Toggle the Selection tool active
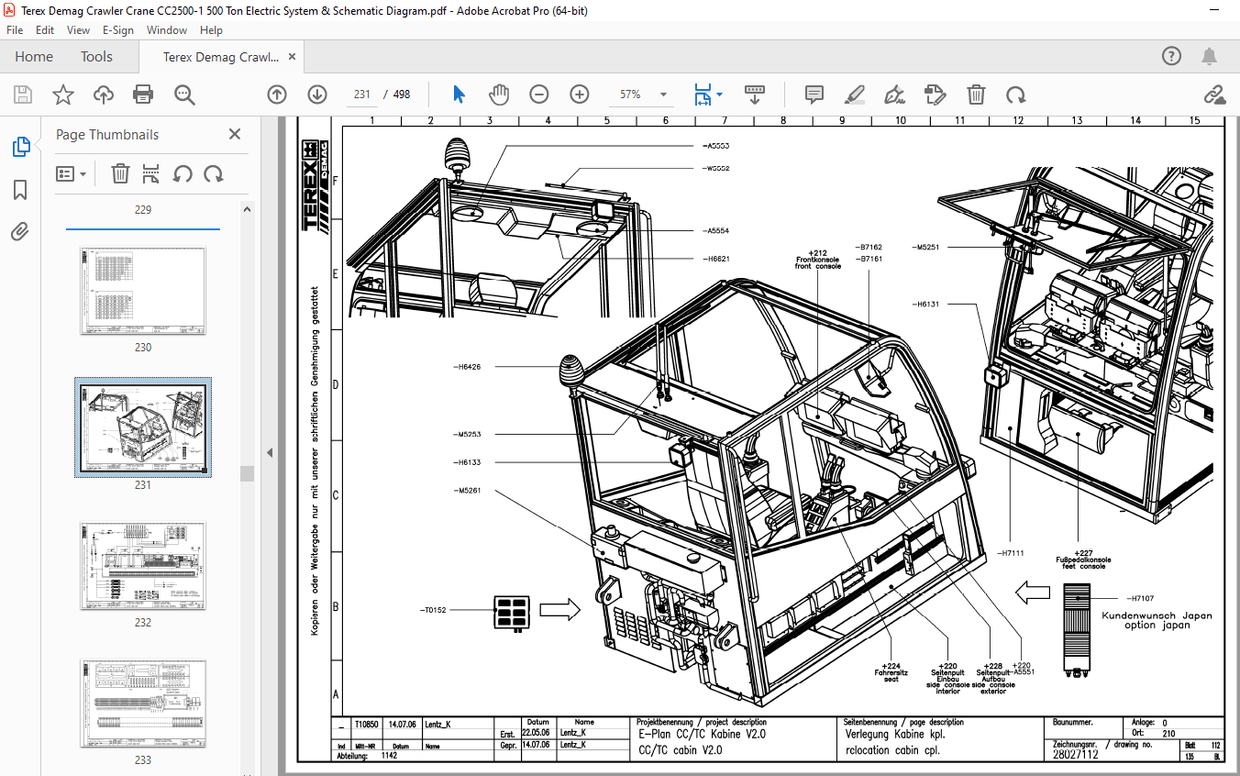This screenshot has height=776, width=1240. 458,94
